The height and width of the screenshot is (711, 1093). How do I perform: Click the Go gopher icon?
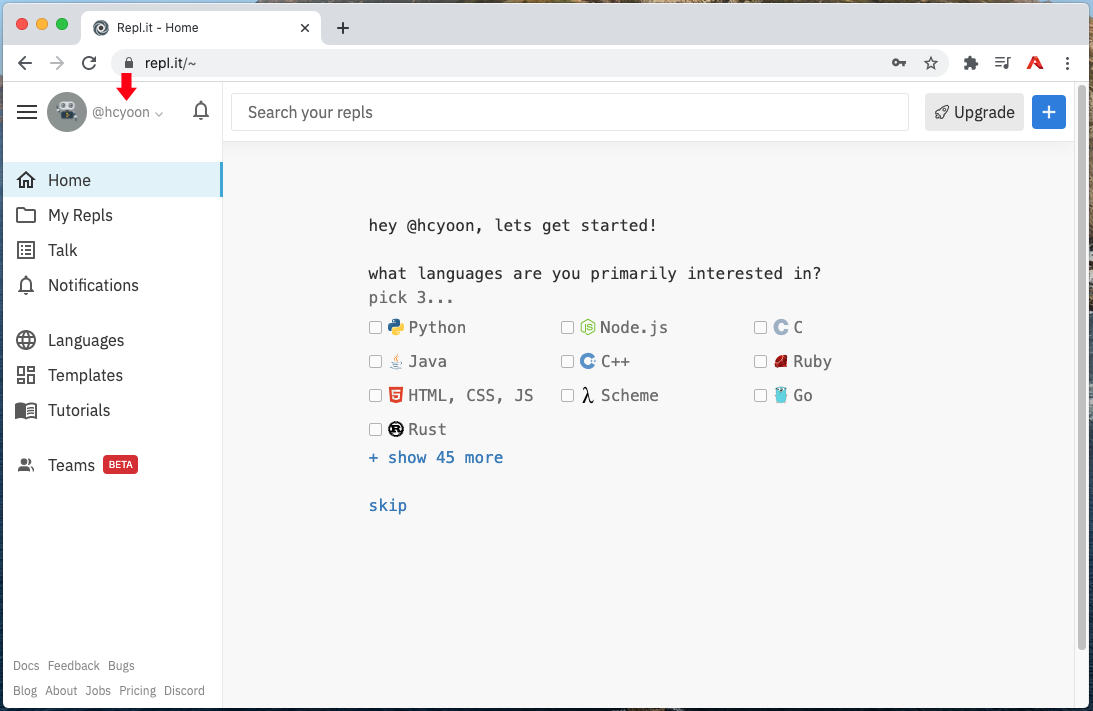point(781,395)
